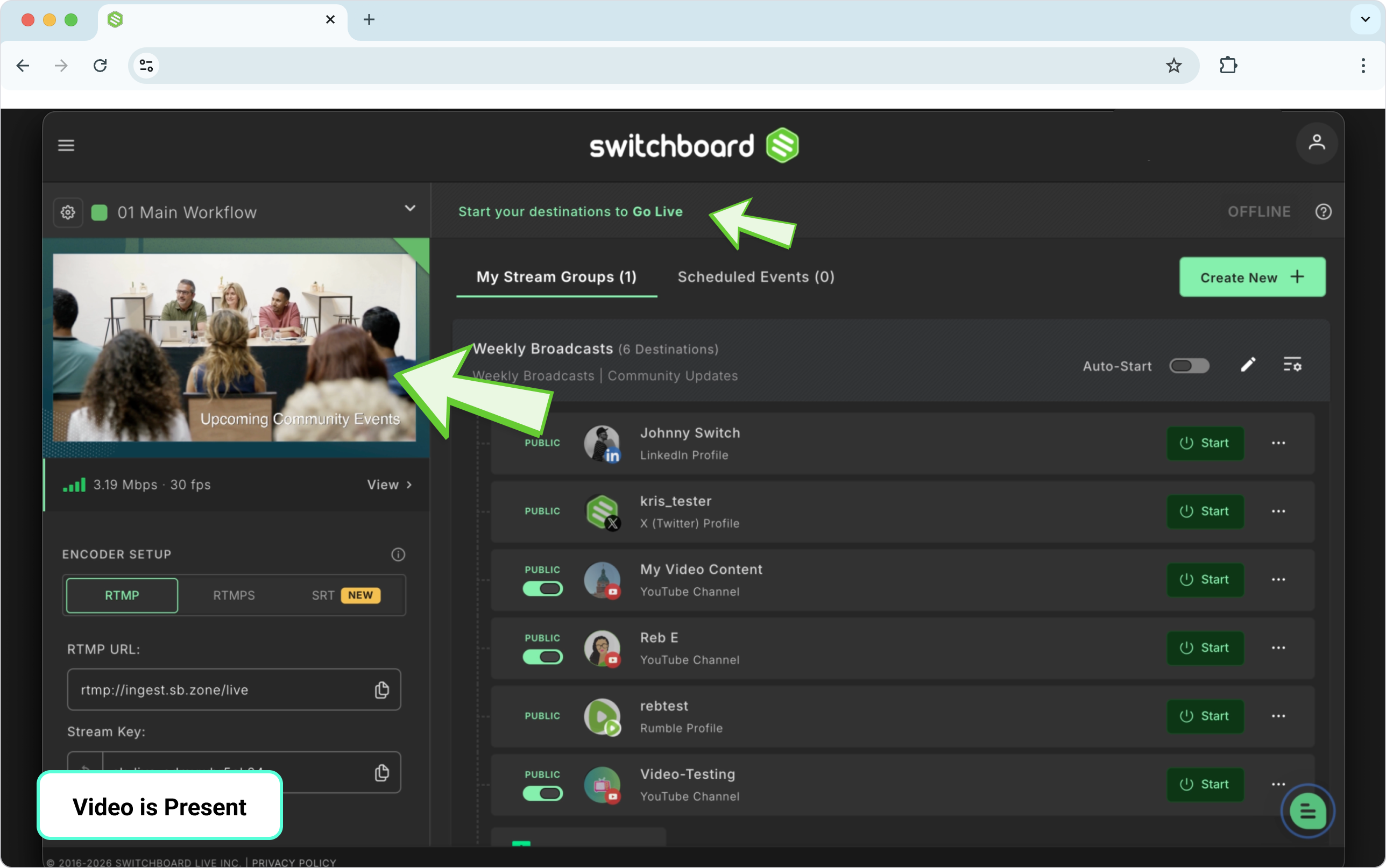
Task: Expand the 01 Main Workflow dropdown
Action: (410, 208)
